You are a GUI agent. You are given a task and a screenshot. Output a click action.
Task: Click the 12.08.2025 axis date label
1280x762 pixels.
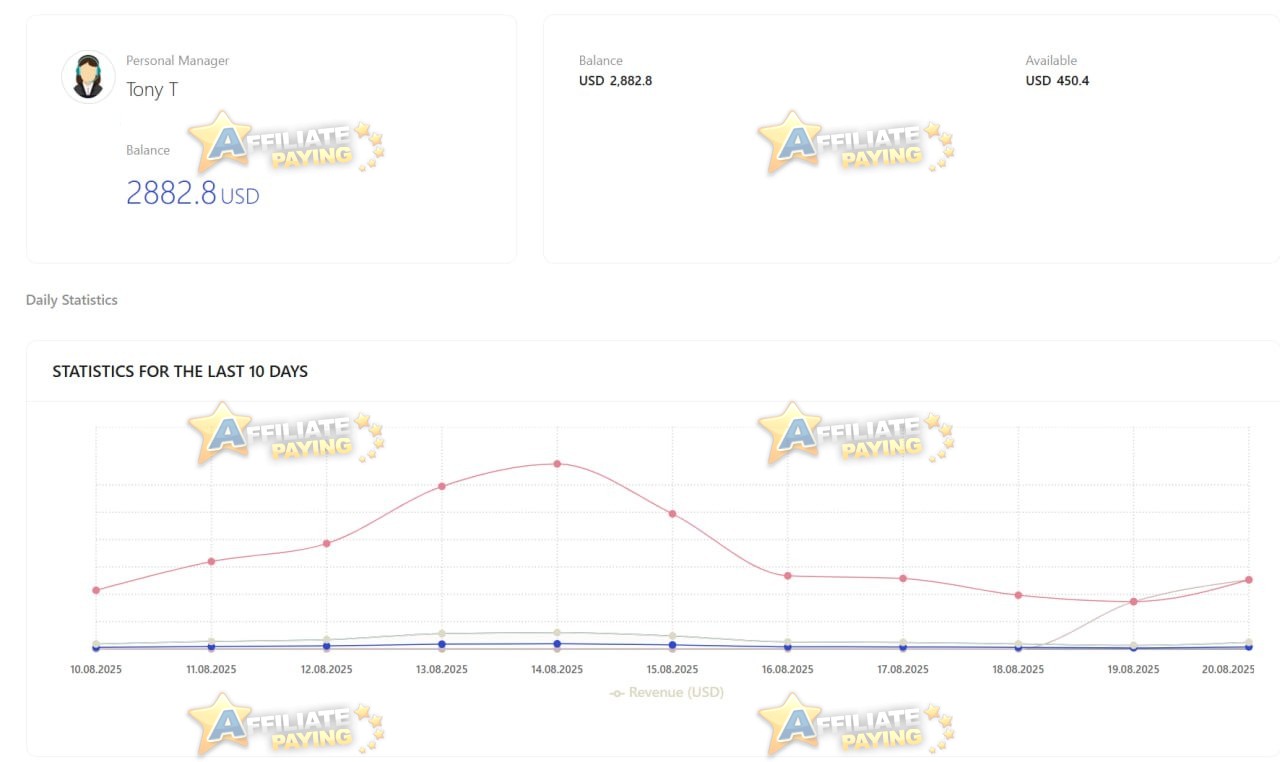[327, 670]
